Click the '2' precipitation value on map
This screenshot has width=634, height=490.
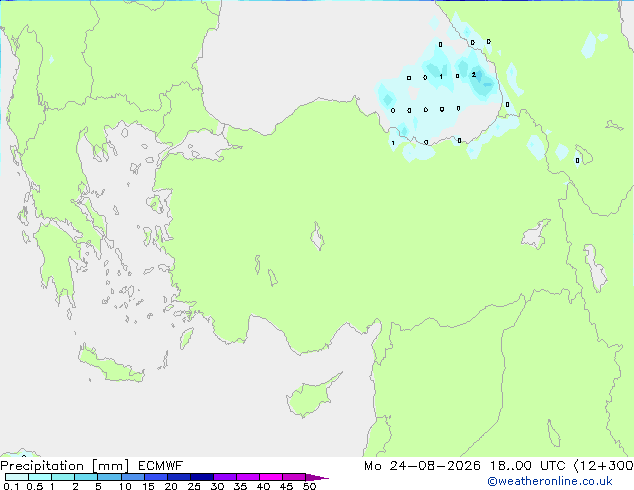[473, 75]
